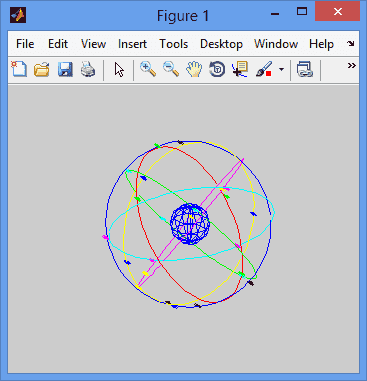
Task: Click the Link Plot toolbar icon
Action: tap(305, 69)
